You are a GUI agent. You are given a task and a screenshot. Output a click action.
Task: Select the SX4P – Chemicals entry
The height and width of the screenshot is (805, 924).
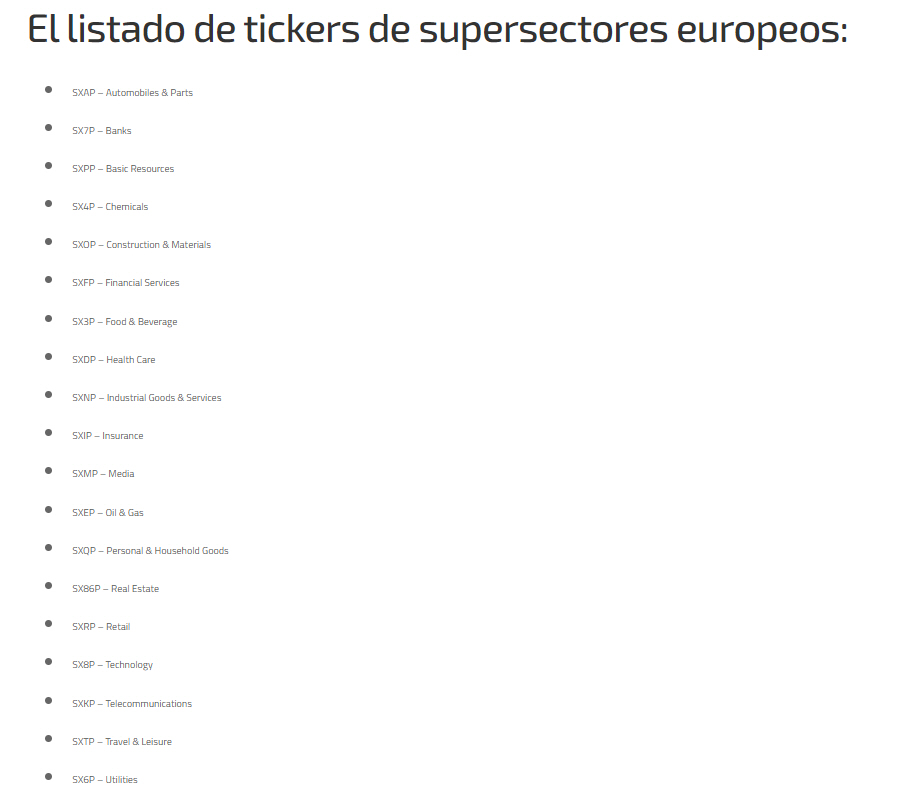click(110, 207)
